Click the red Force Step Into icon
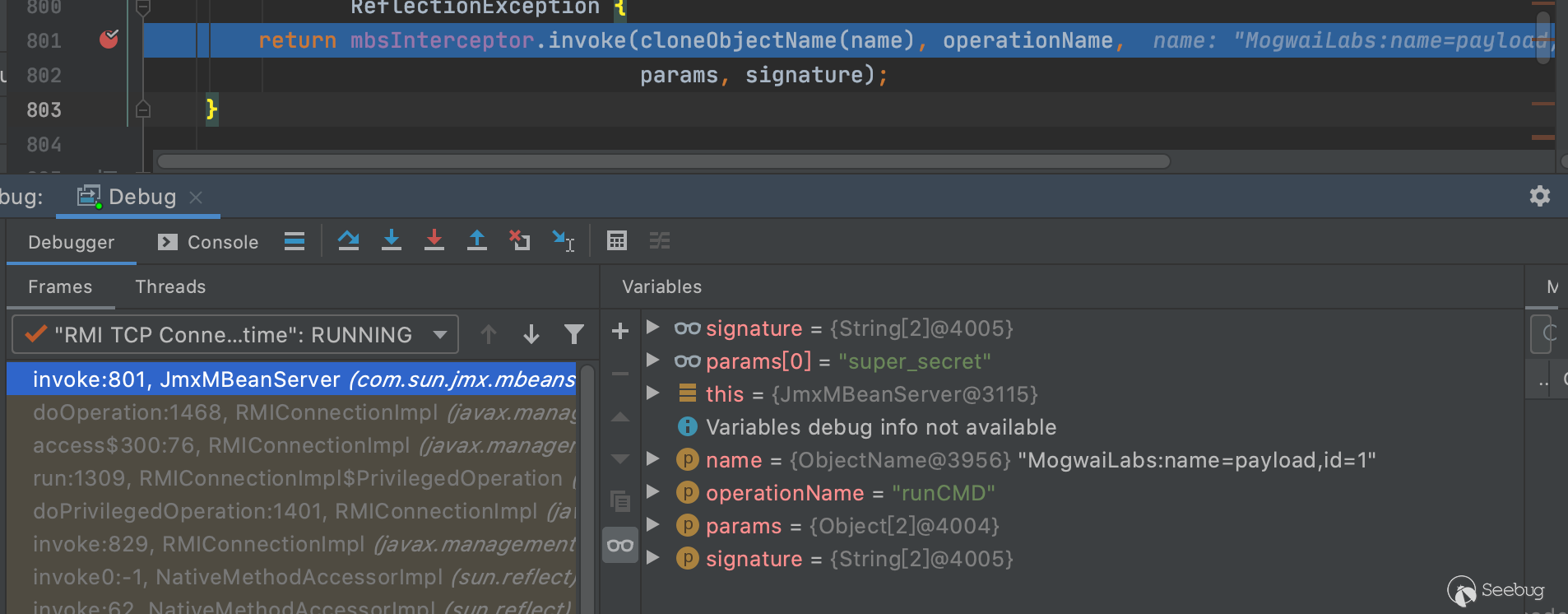This screenshot has height=614, width=1568. coord(434,240)
